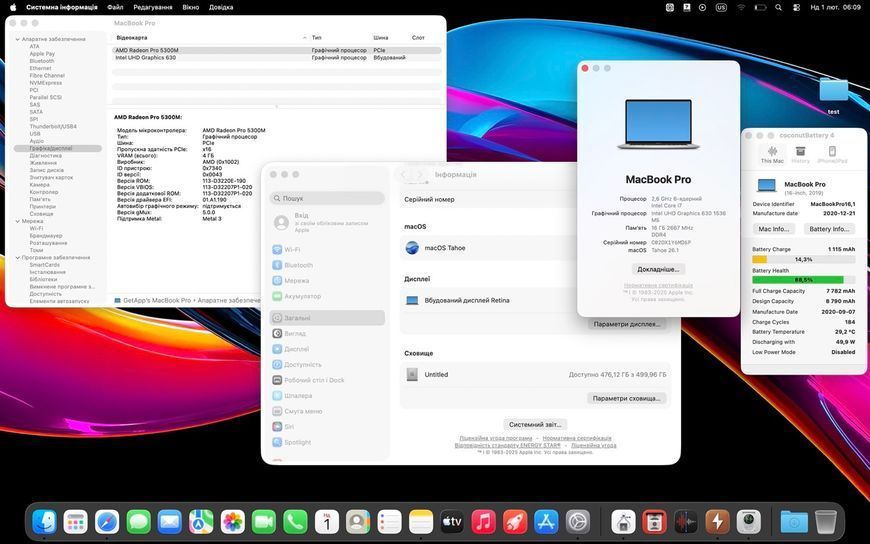
Task: Click Battery Charge 14,3% bar
Action: 803,259
